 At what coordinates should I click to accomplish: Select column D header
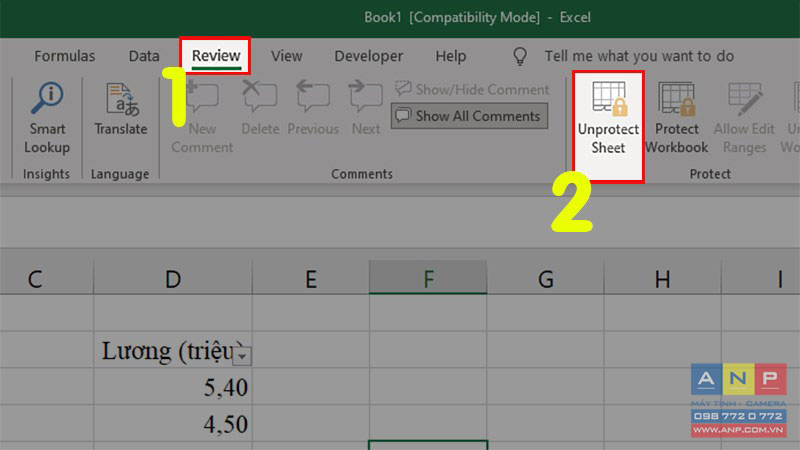[x=173, y=277]
